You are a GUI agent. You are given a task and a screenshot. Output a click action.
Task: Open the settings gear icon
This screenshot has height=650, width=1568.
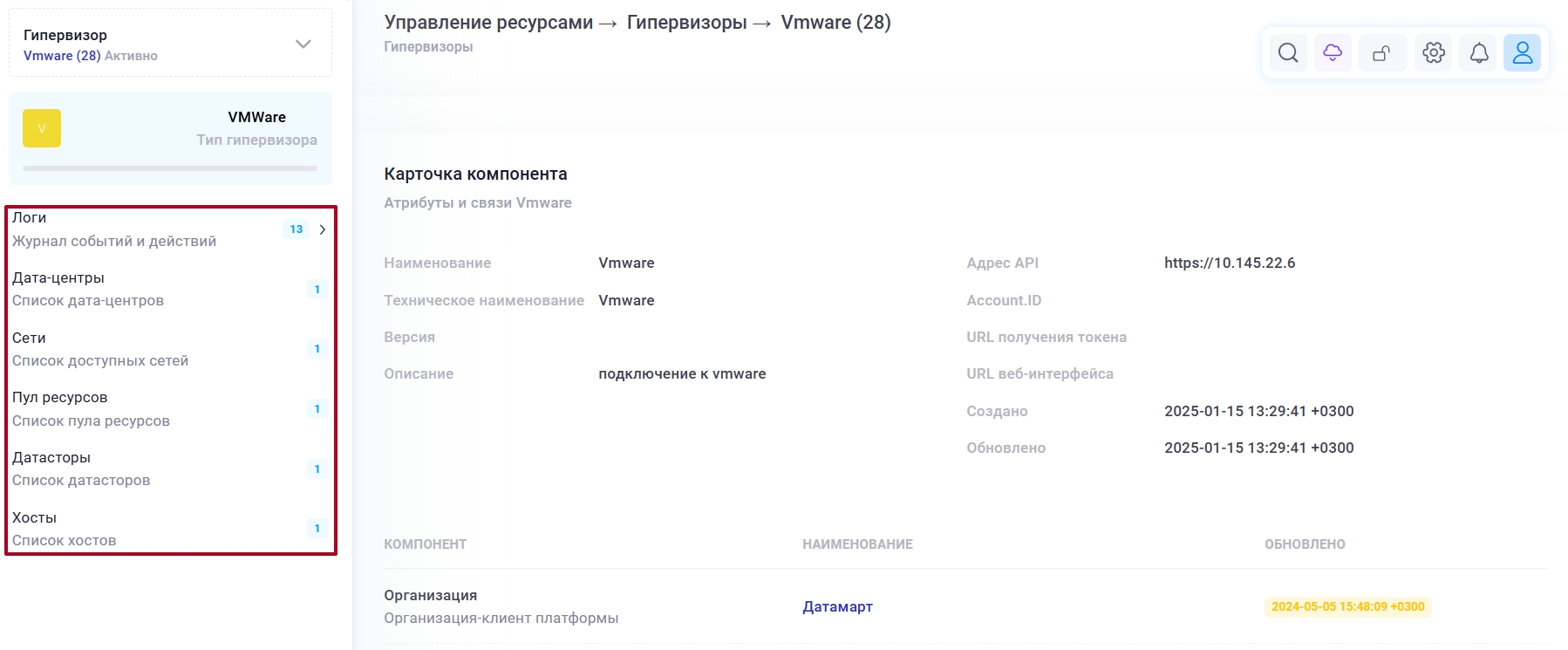(1431, 52)
